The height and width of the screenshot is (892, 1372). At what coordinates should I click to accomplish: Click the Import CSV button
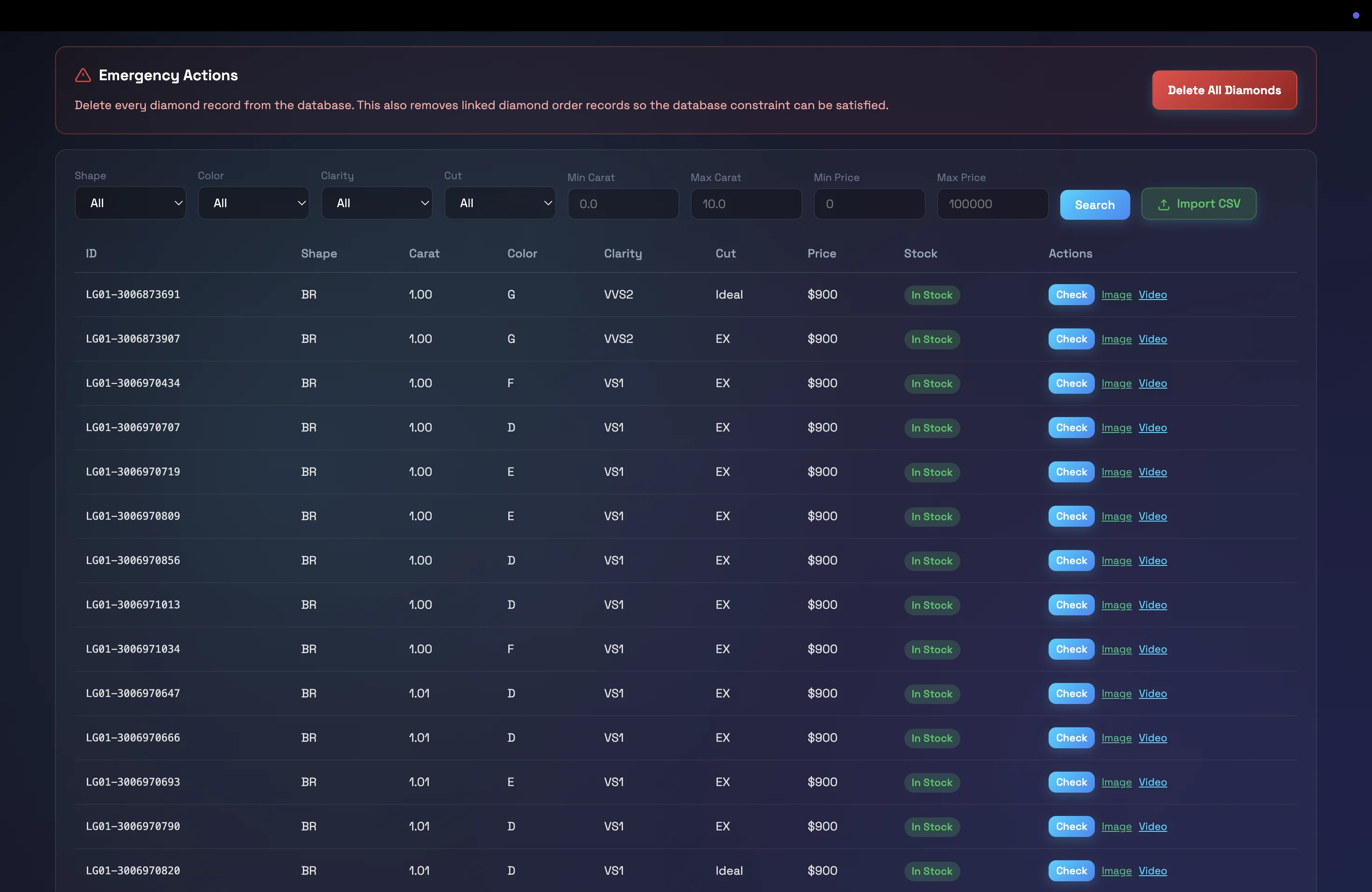pos(1198,204)
